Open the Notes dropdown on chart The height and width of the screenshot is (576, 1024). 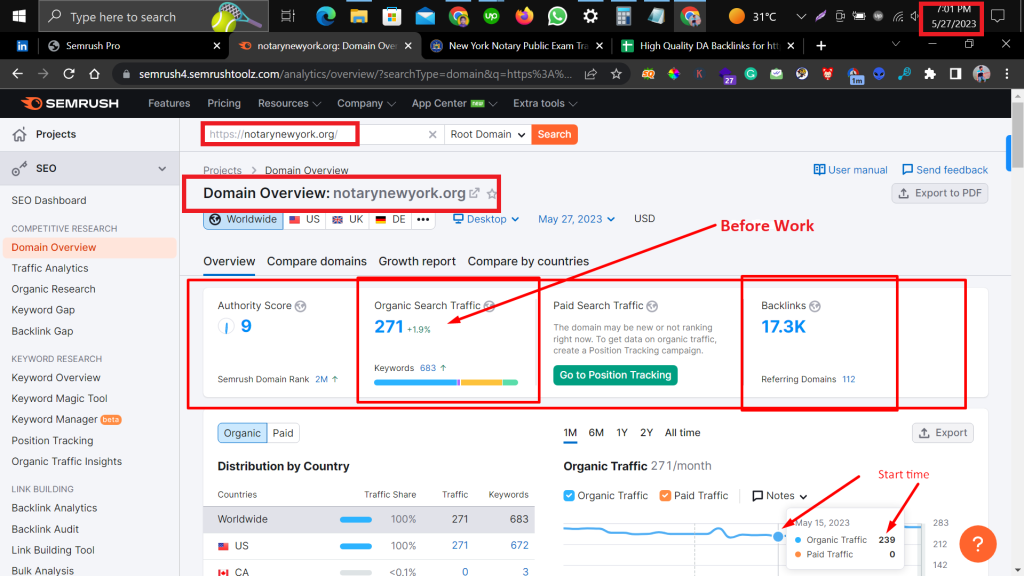[x=780, y=496]
